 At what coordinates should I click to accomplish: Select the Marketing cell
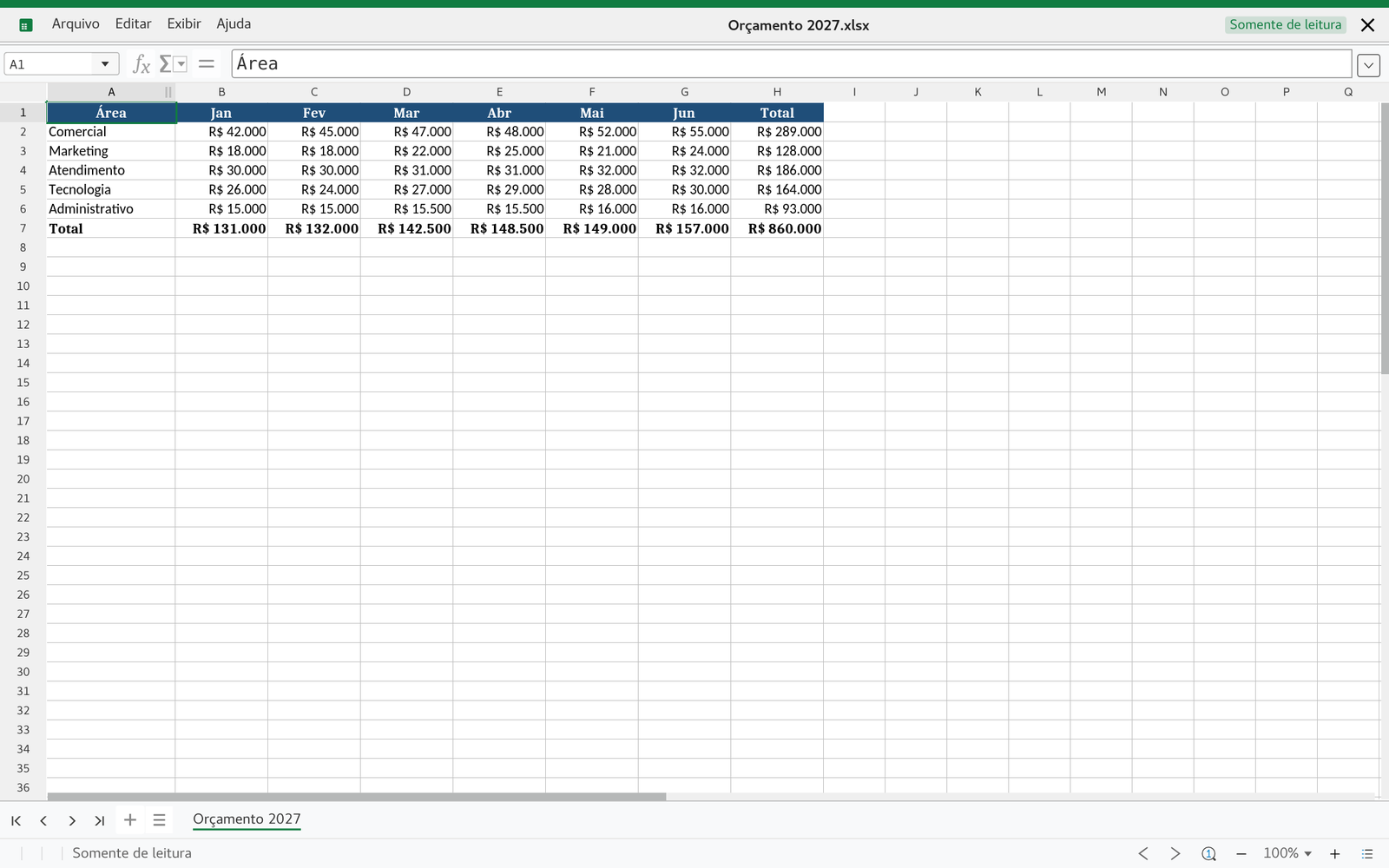coord(111,151)
